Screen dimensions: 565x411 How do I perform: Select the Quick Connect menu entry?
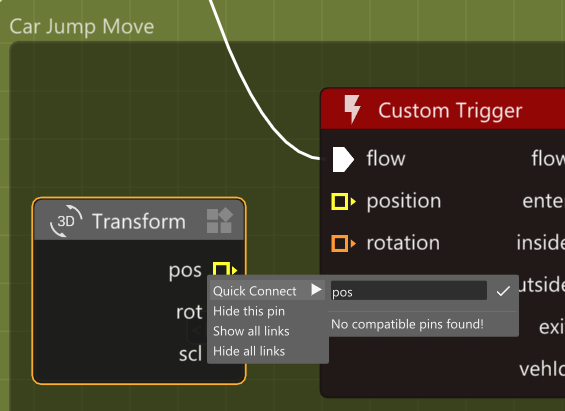click(267, 290)
